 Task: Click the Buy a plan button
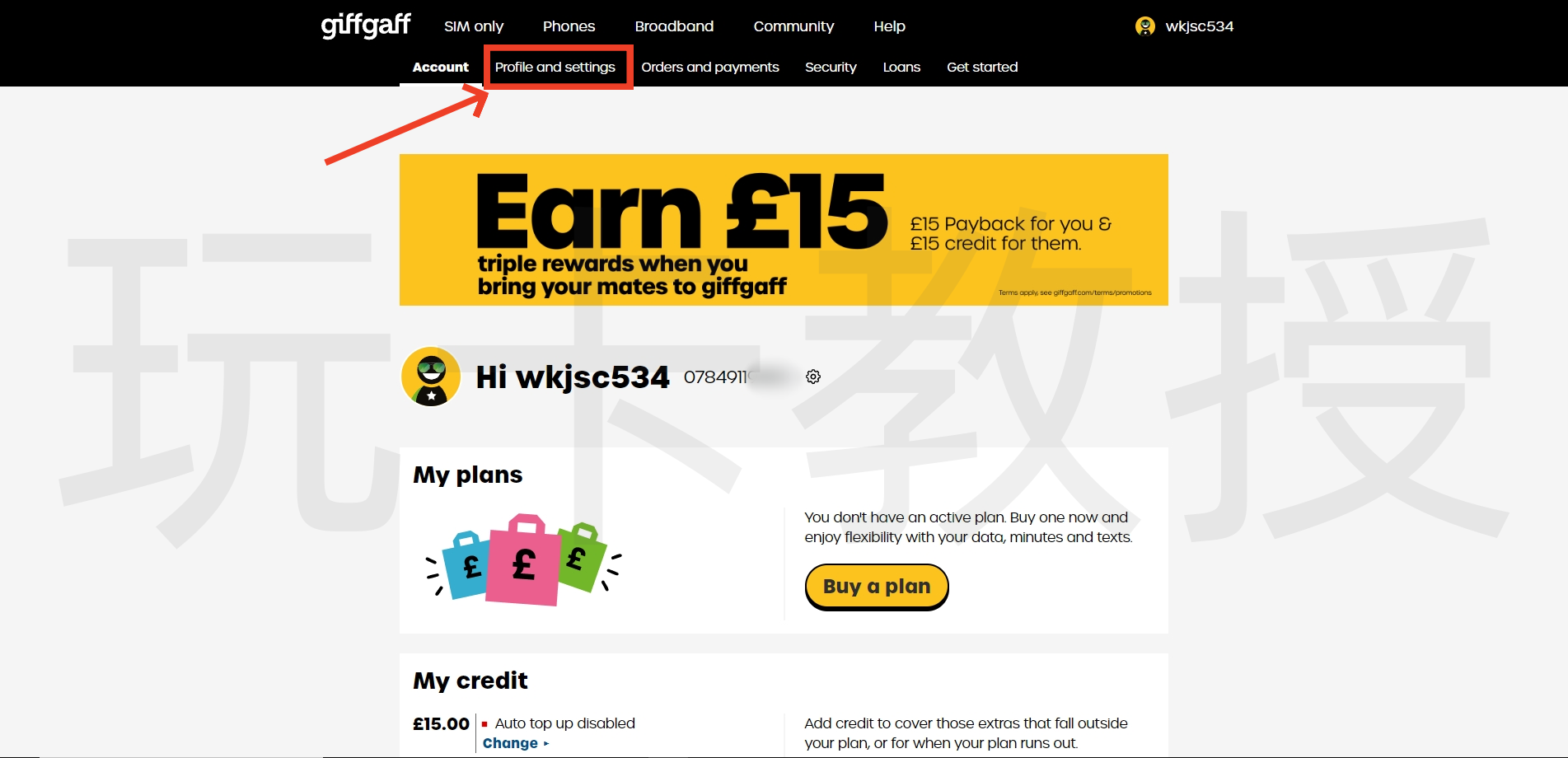877,587
